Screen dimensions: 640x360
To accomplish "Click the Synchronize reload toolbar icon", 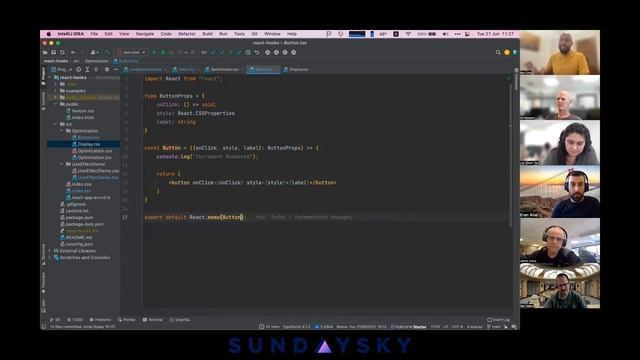I will click(62, 52).
